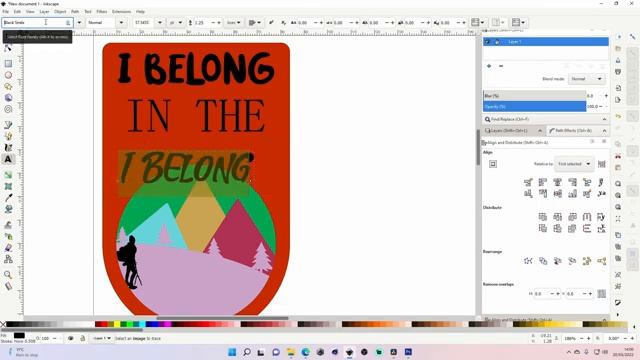640x360 pixels.
Task: Pick the cyan swatch in palette
Action: point(142,324)
